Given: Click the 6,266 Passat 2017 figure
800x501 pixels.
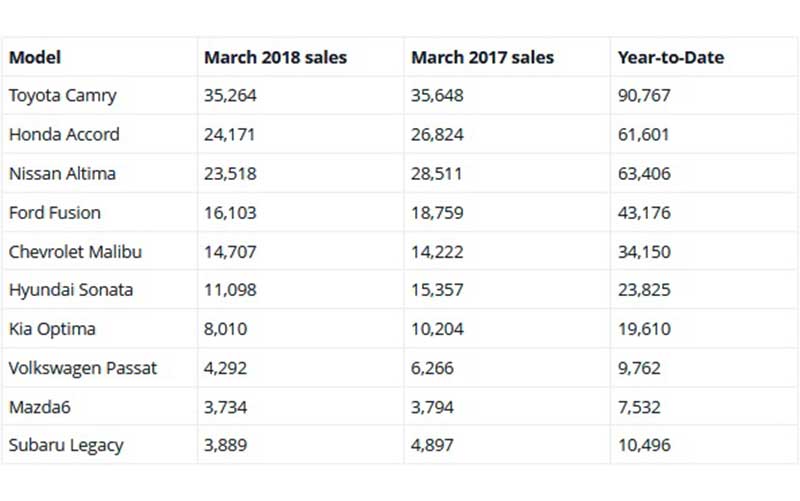Looking at the screenshot, I should (x=432, y=368).
